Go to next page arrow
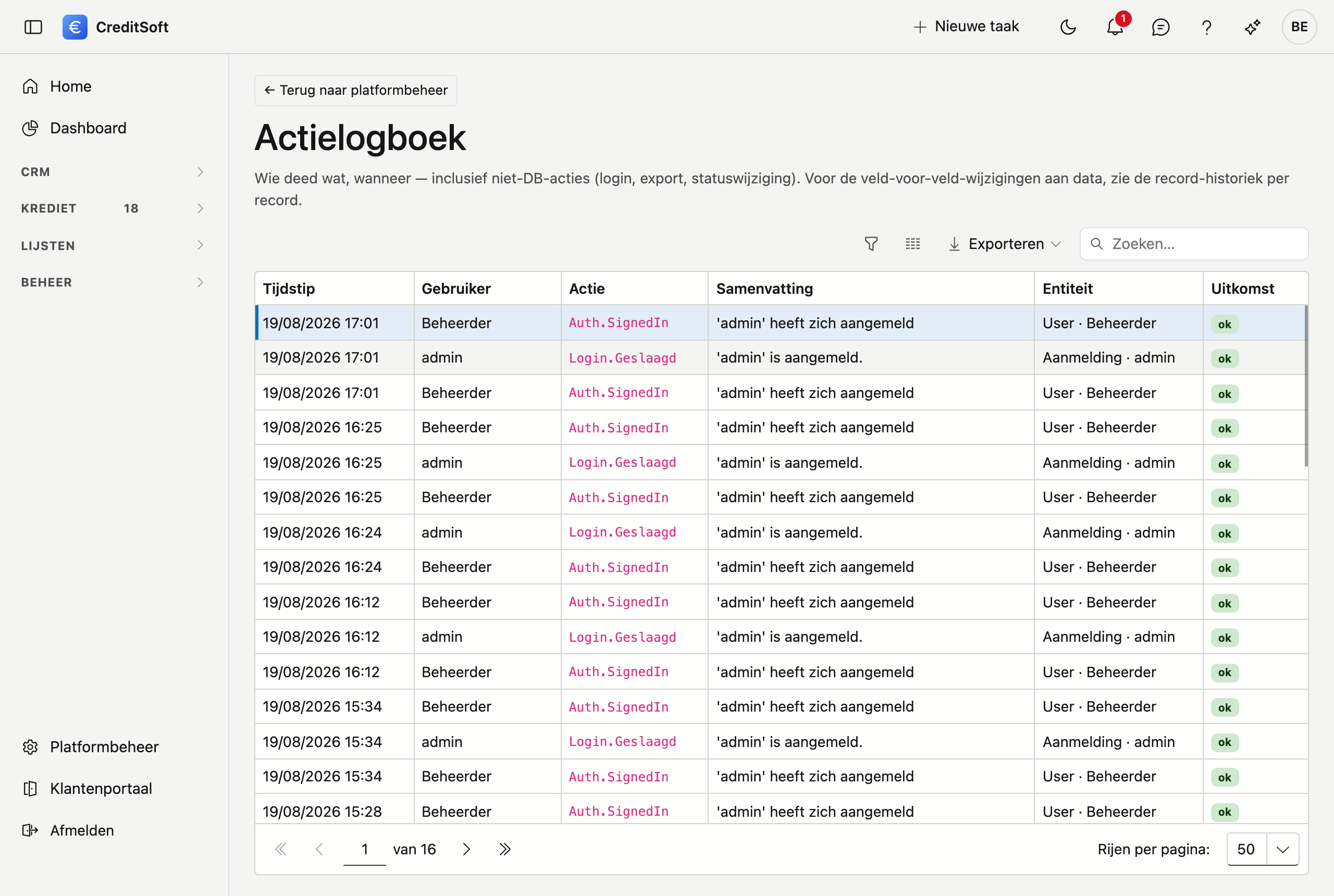 pos(466,849)
